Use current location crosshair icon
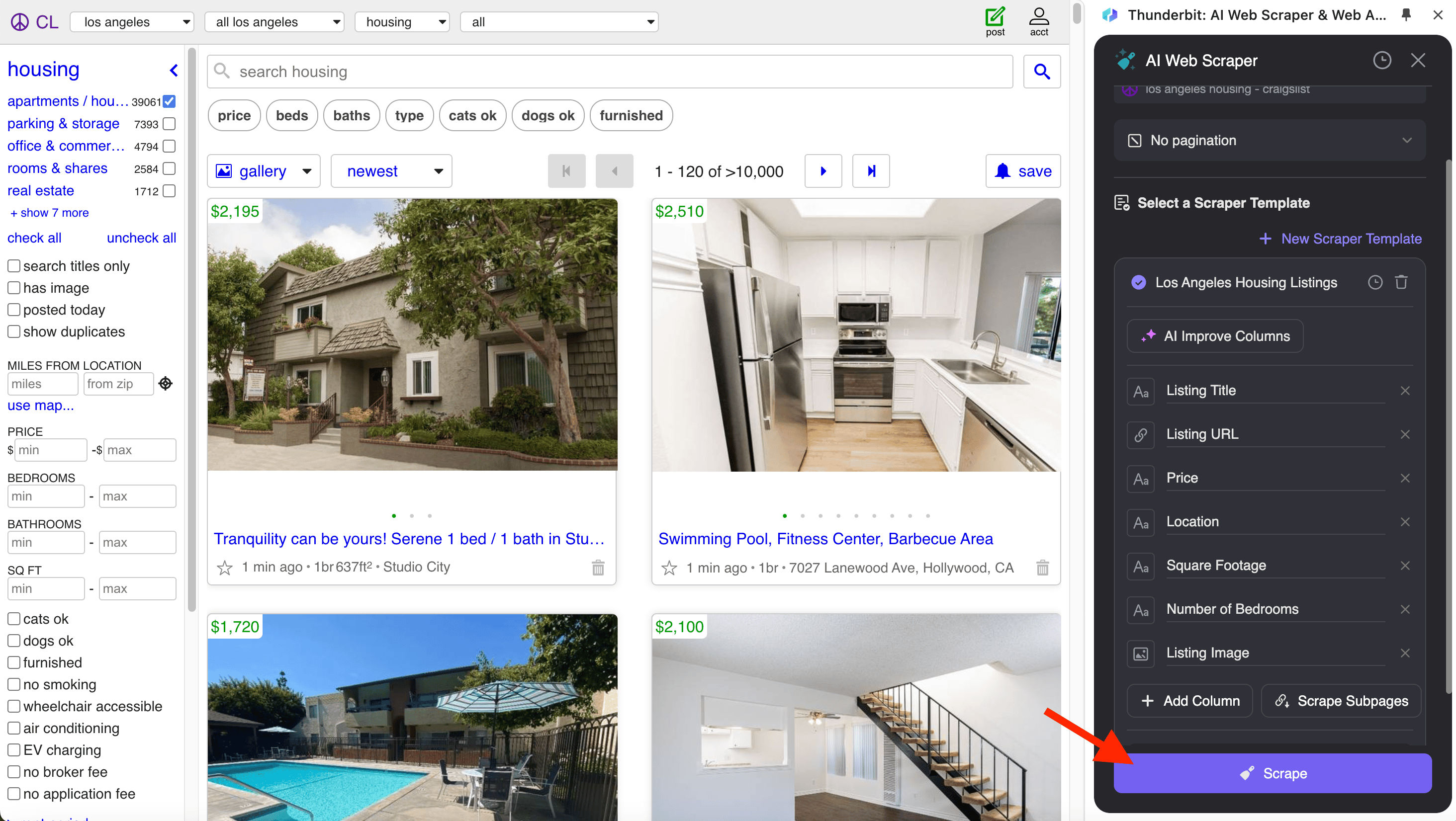Screen dimensions: 1456x821 point(165,384)
